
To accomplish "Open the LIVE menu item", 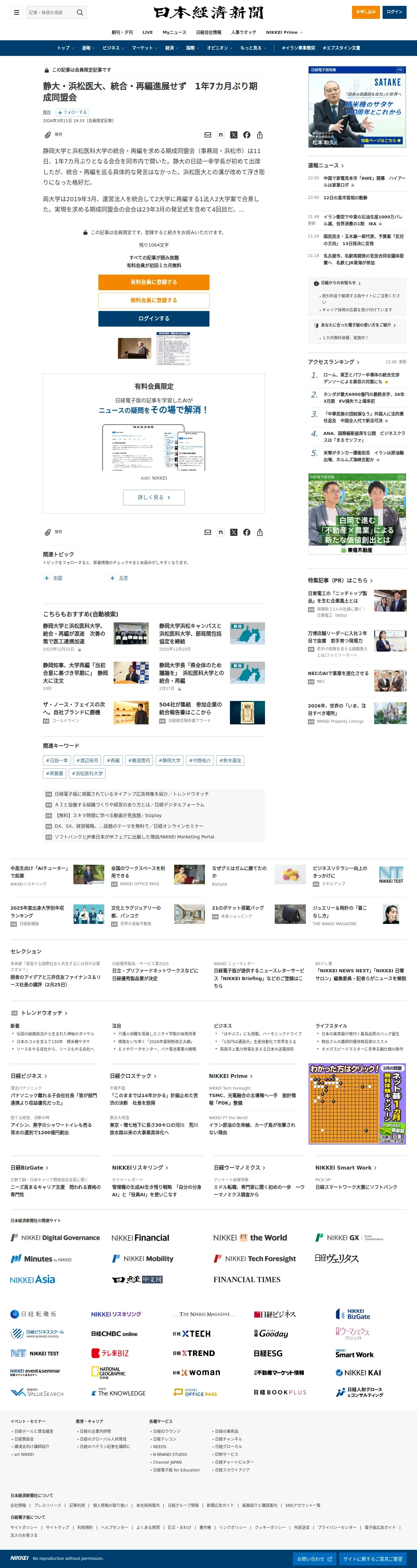I will pyautogui.click(x=148, y=32).
